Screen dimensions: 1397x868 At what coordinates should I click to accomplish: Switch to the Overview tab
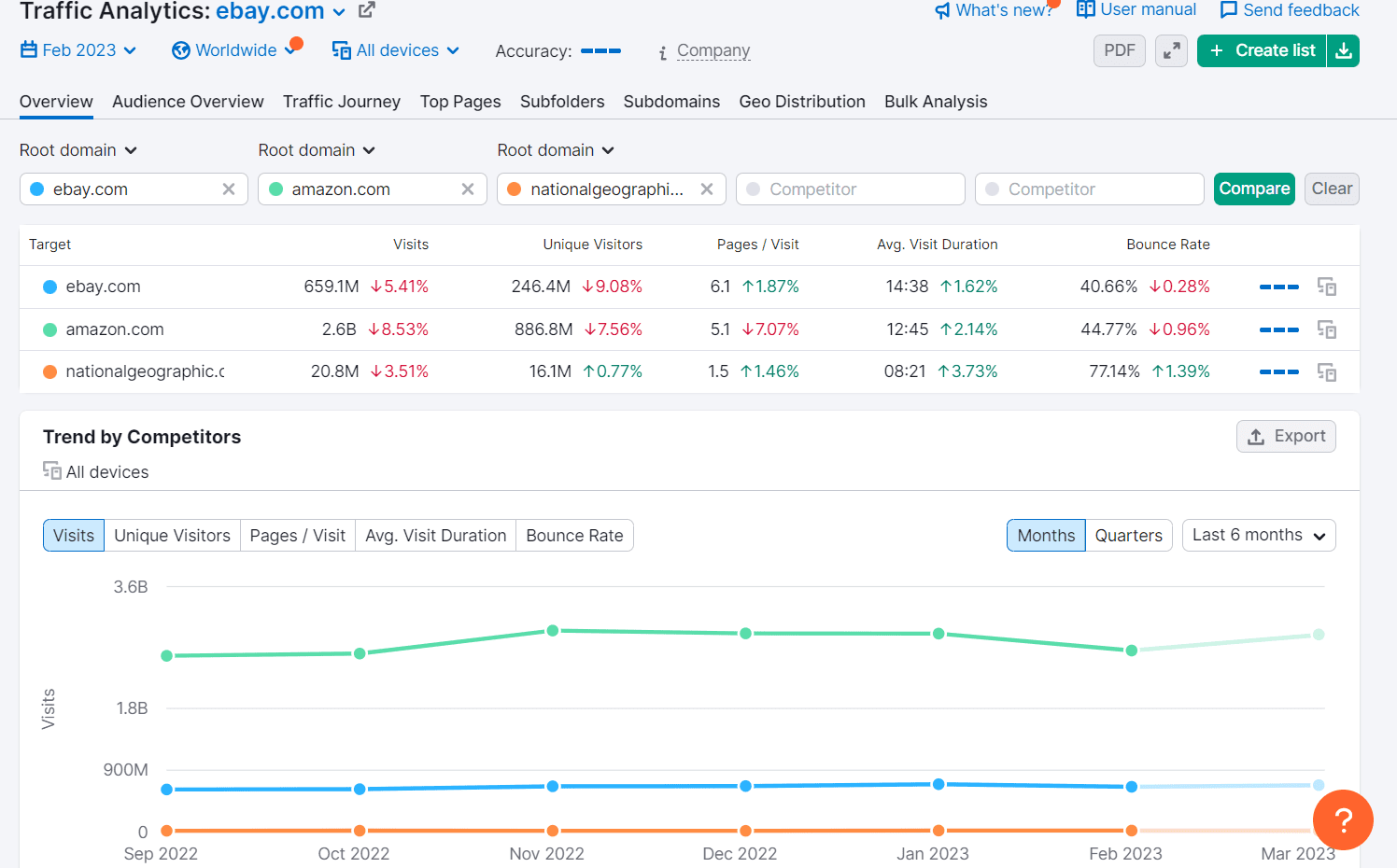[56, 102]
